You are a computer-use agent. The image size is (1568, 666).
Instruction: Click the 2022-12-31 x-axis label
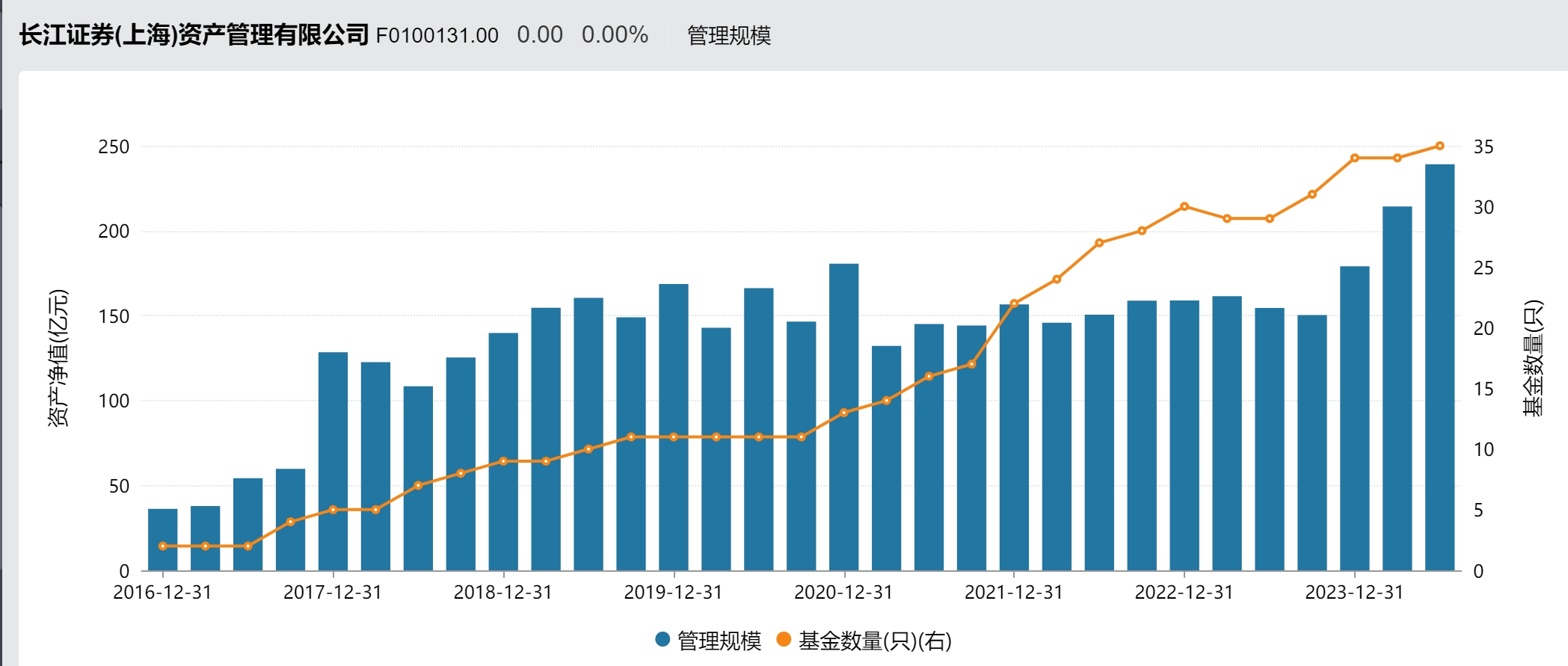click(1184, 593)
